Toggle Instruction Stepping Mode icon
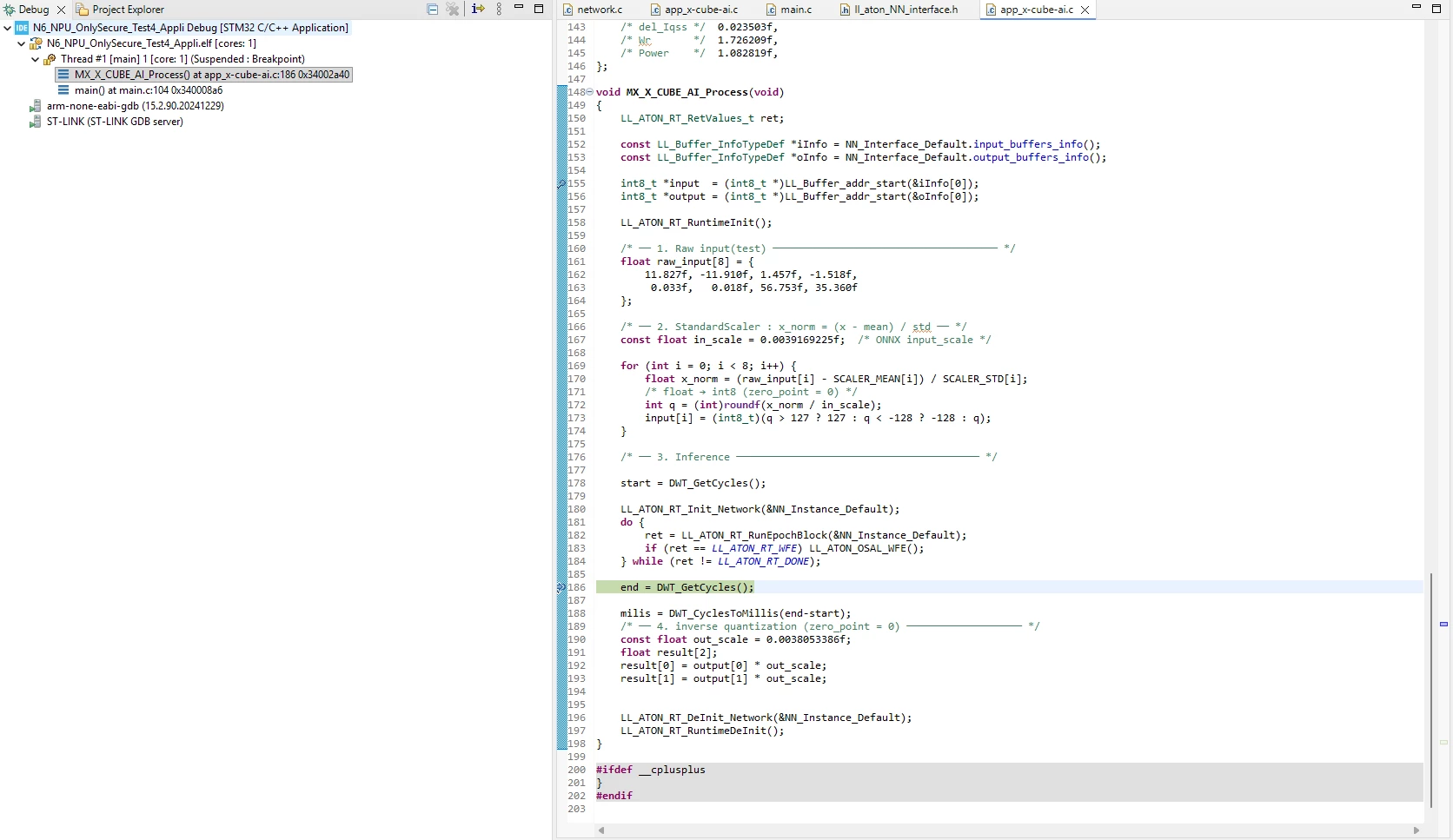 [x=478, y=10]
